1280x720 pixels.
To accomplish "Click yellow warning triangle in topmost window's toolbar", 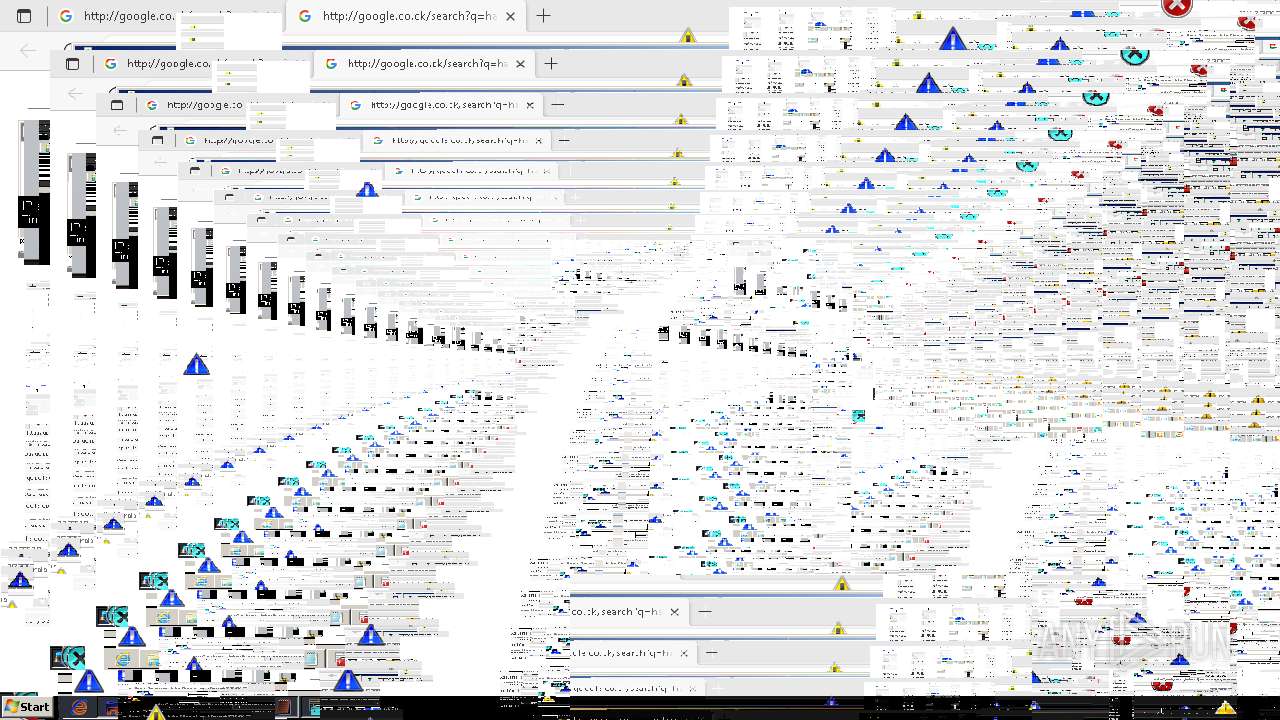I will pos(688,36).
